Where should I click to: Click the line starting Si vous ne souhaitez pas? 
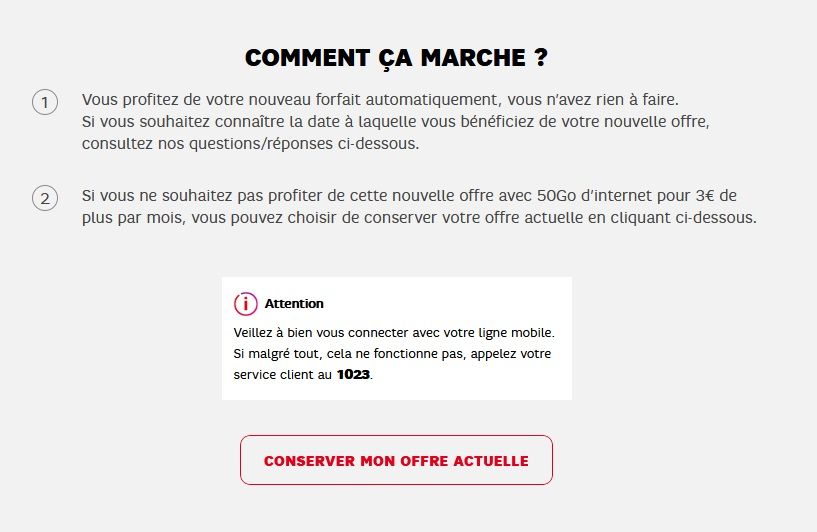click(x=409, y=195)
